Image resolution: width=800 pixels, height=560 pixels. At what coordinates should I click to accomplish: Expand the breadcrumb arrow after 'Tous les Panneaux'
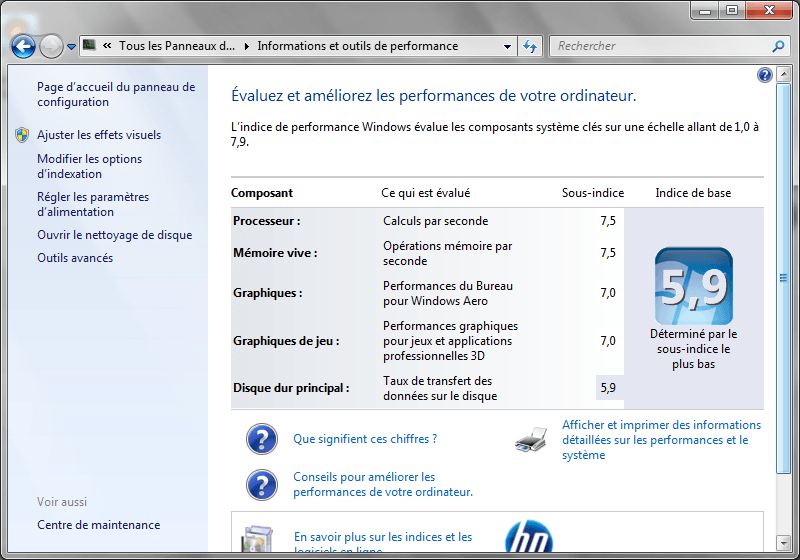[x=247, y=46]
